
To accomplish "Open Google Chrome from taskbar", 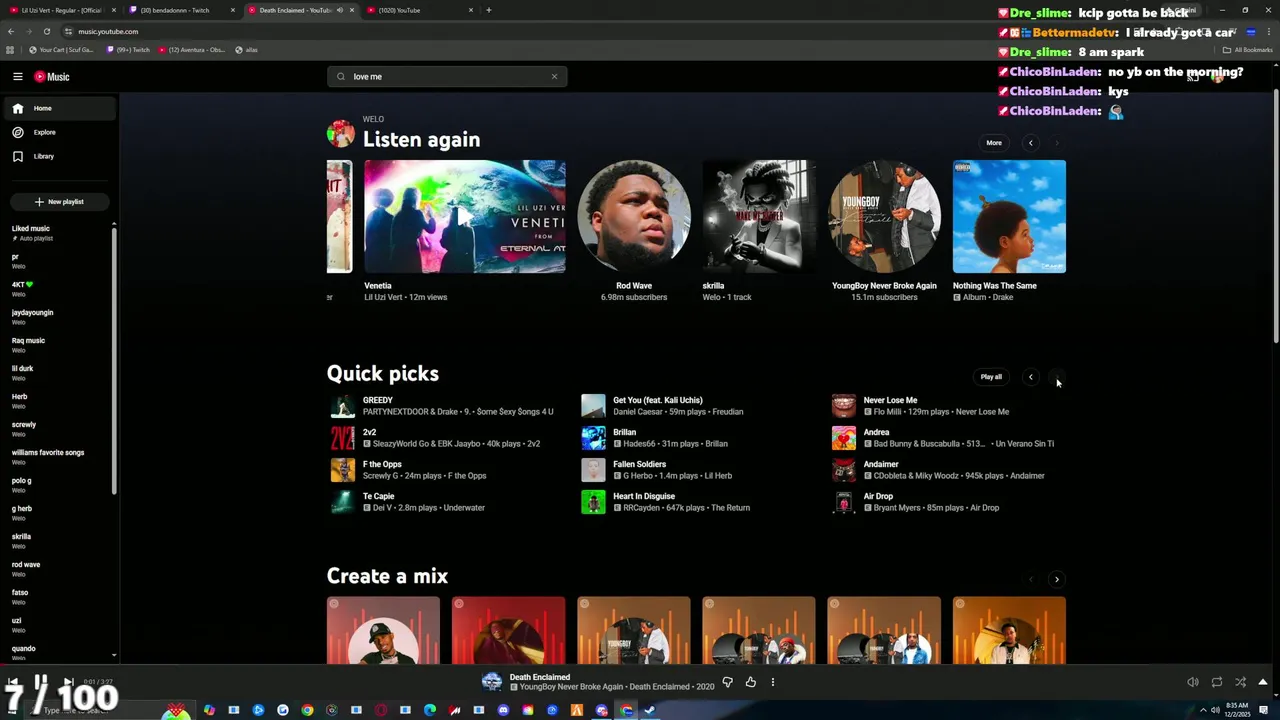I will tap(307, 710).
